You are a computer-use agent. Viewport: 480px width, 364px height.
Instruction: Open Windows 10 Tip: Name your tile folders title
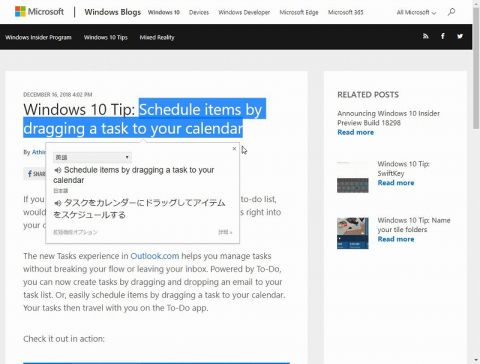coord(414,225)
